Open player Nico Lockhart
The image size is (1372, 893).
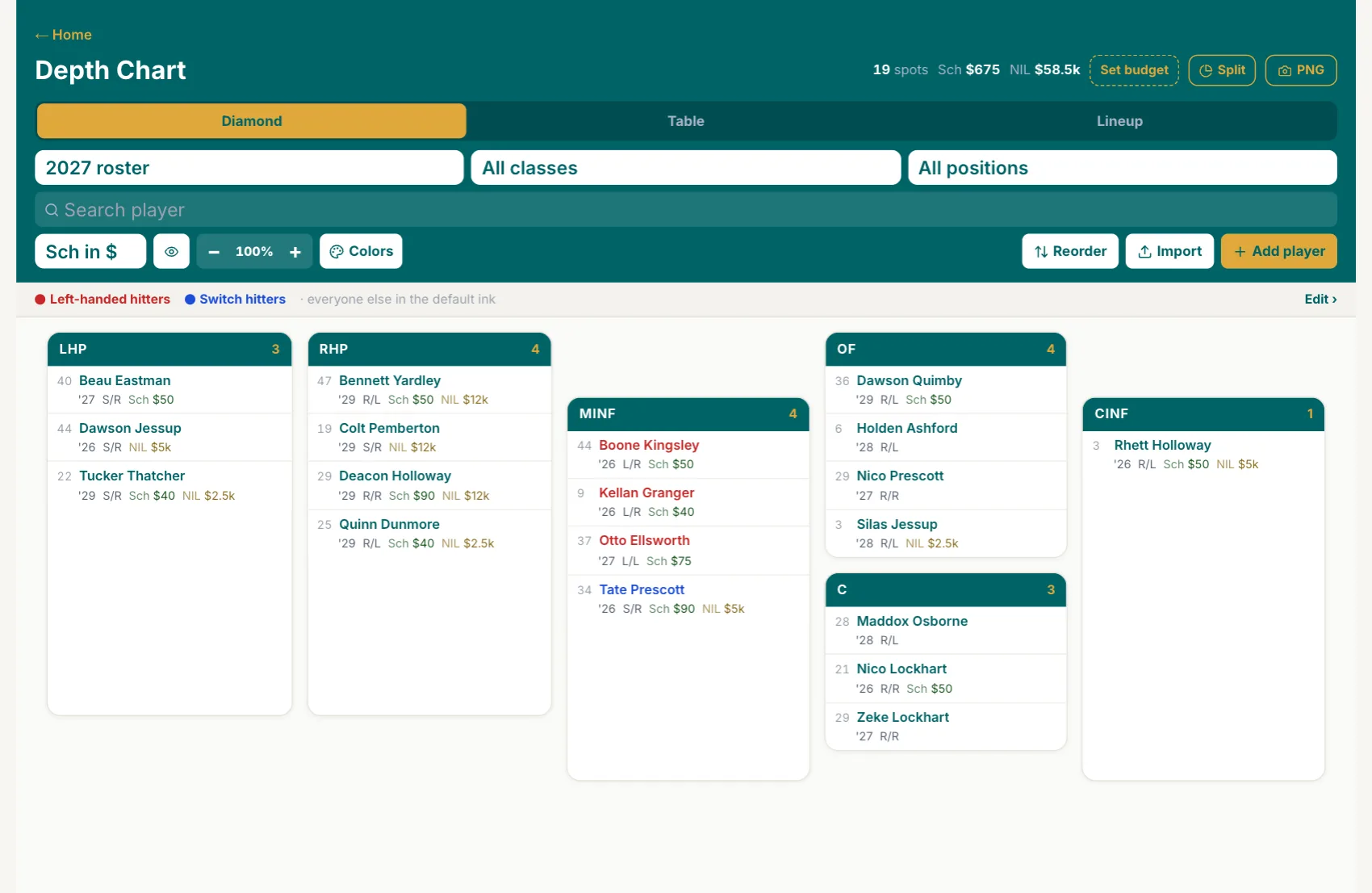[x=946, y=678]
